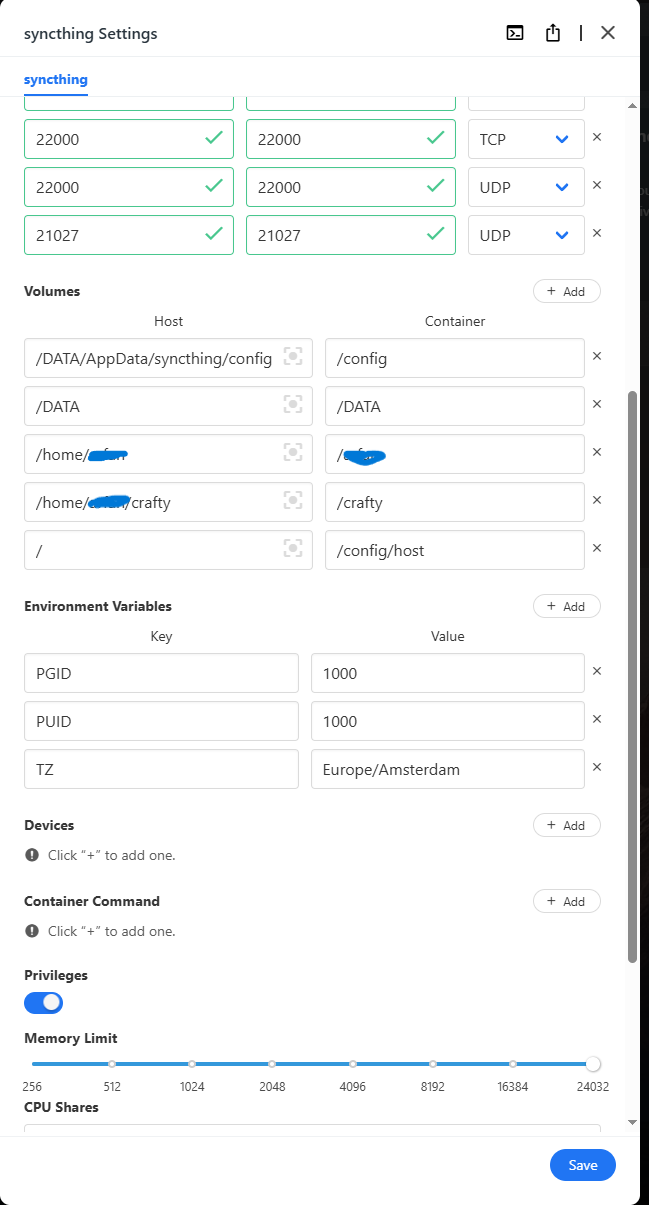Screen dimensions: 649x1205
Task: Click the scrollbar up arrow
Action: [632, 104]
